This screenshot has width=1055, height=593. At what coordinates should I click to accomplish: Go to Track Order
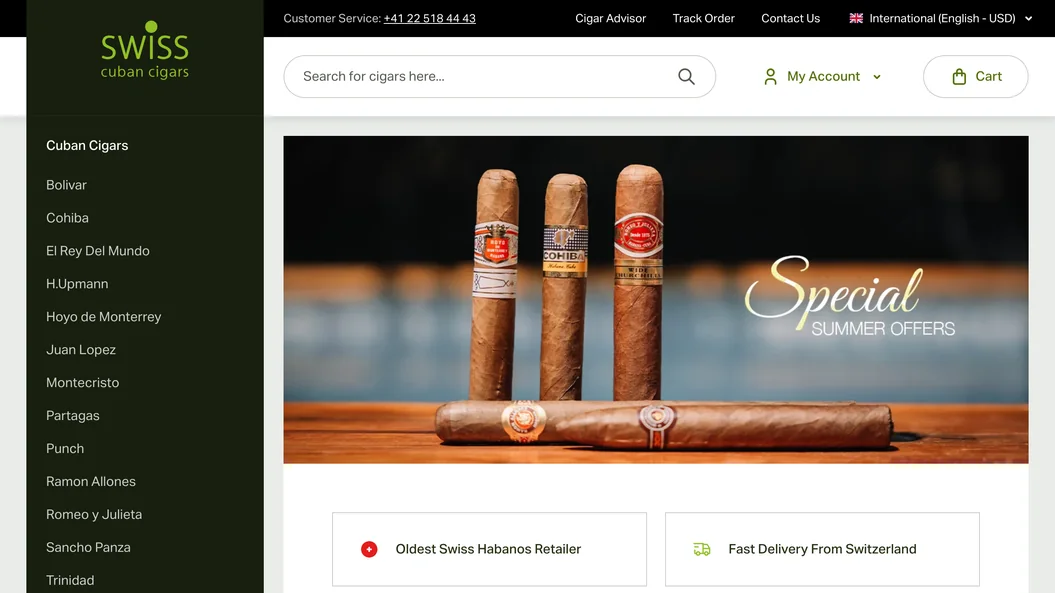tap(704, 18)
